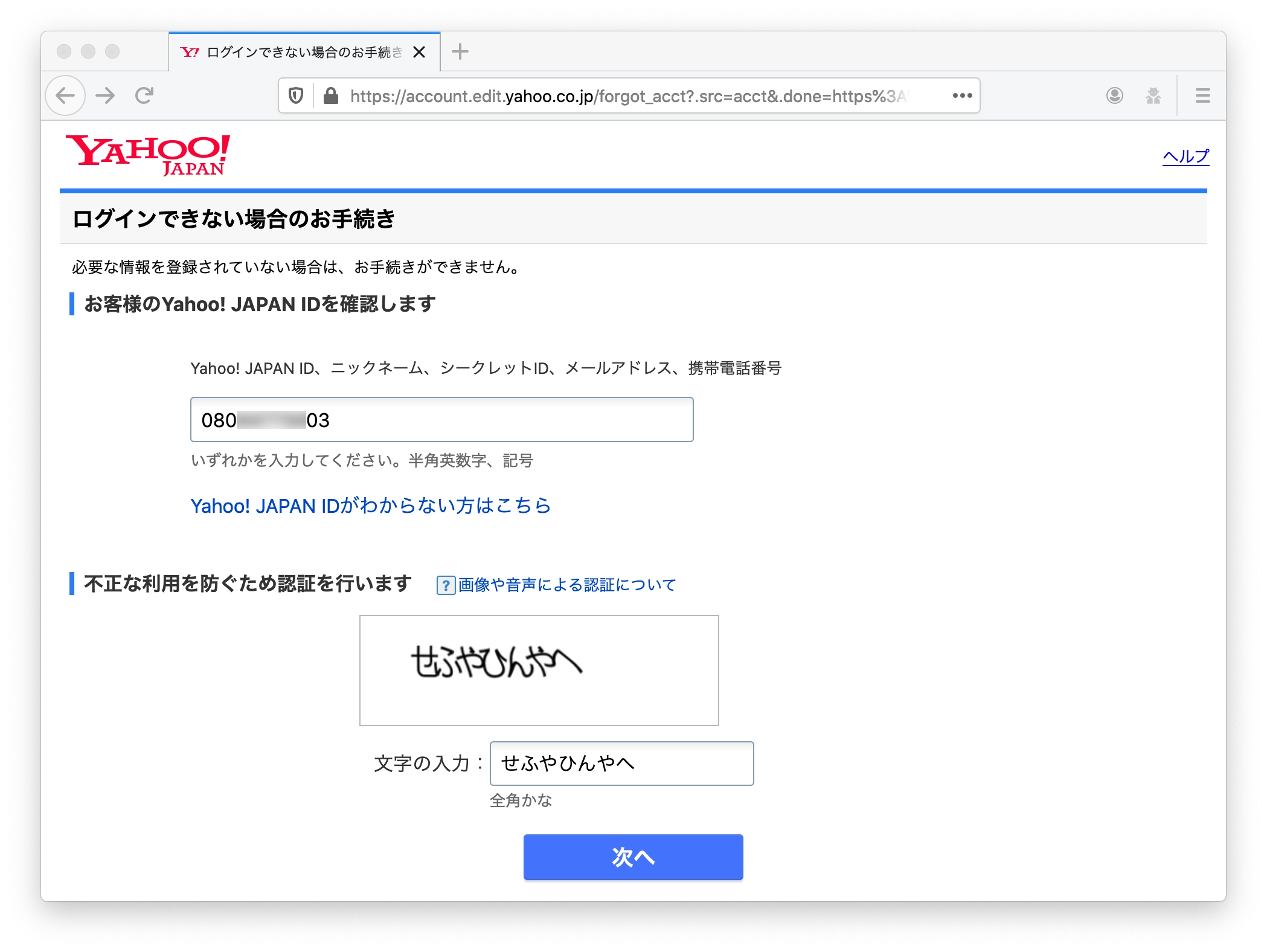Viewport: 1267px width, 952px height.
Task: Reload the page with the refresh icon
Action: [x=144, y=95]
